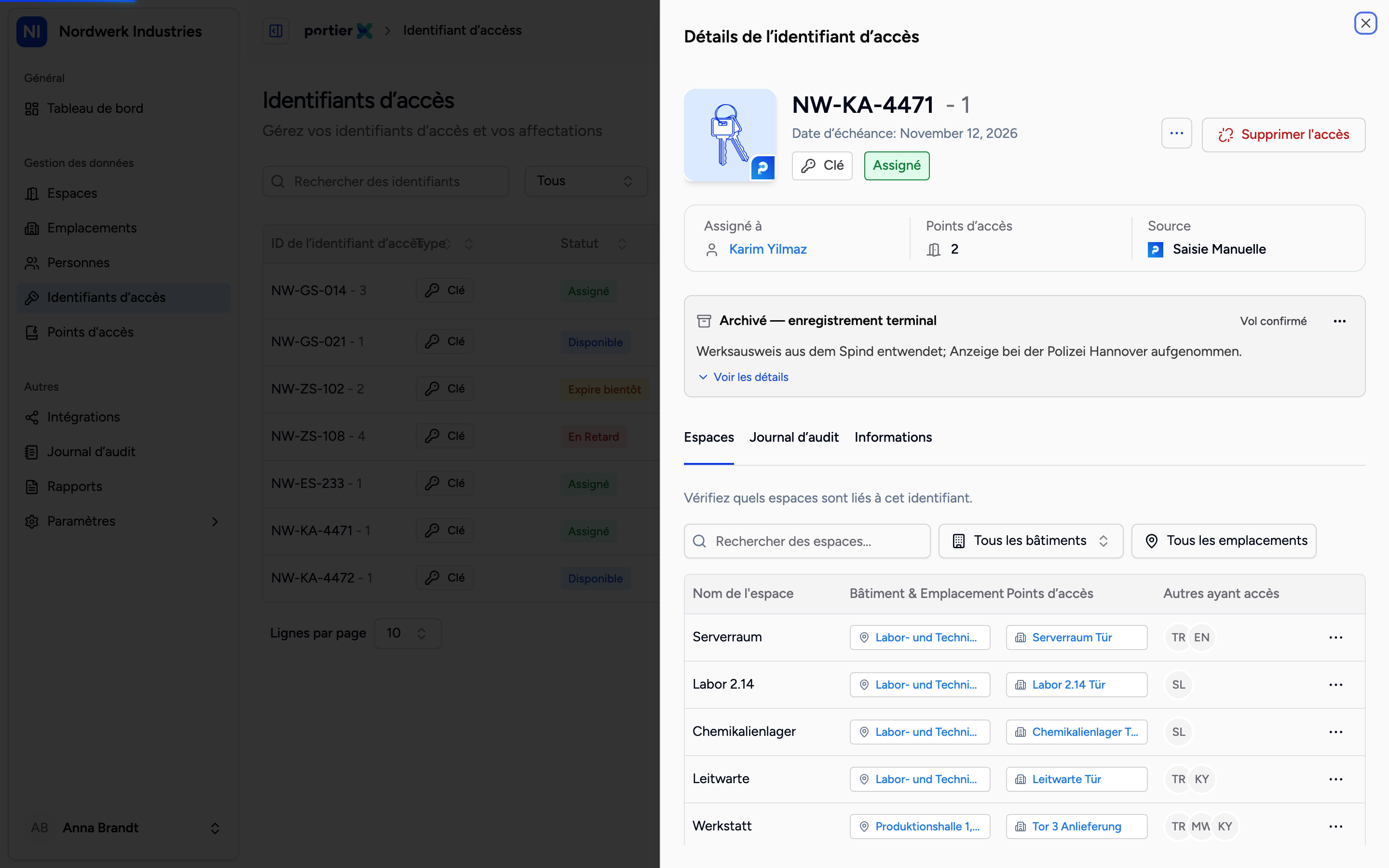The width and height of the screenshot is (1389, 868).
Task: Open the three-dot menu beside Supprimer l'accès
Action: click(x=1176, y=134)
